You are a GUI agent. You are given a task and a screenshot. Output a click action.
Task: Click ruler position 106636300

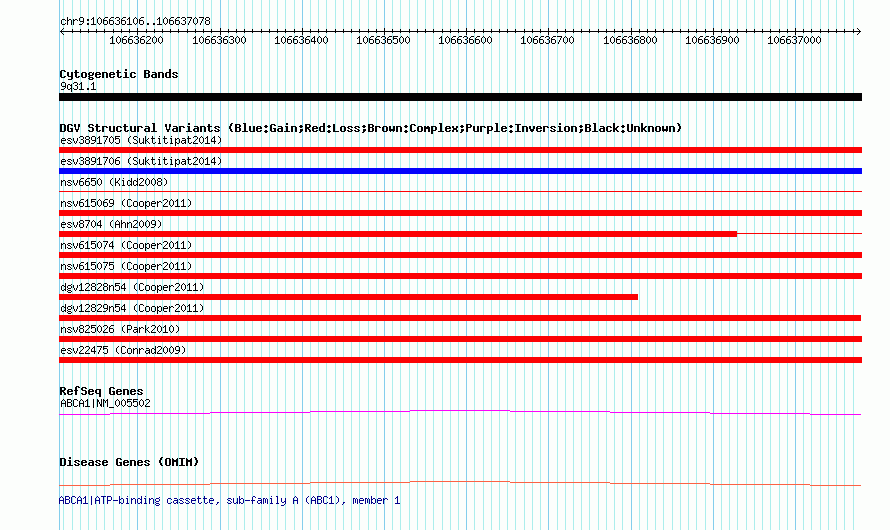(x=219, y=41)
